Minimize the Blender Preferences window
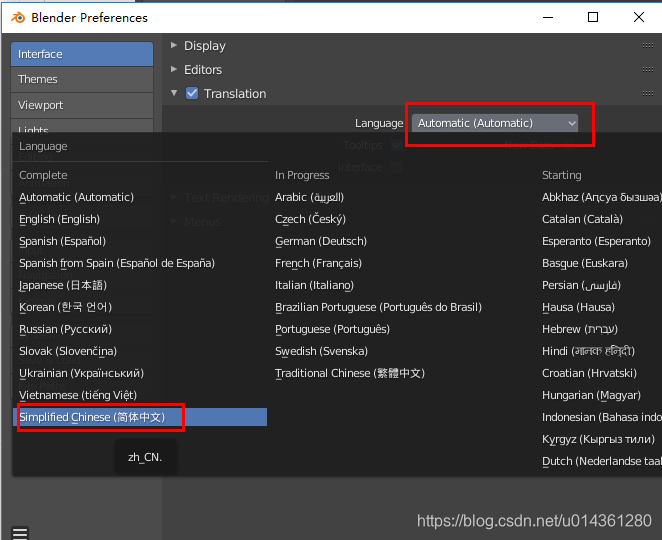Screen dimensions: 662x540 click(x=548, y=17)
